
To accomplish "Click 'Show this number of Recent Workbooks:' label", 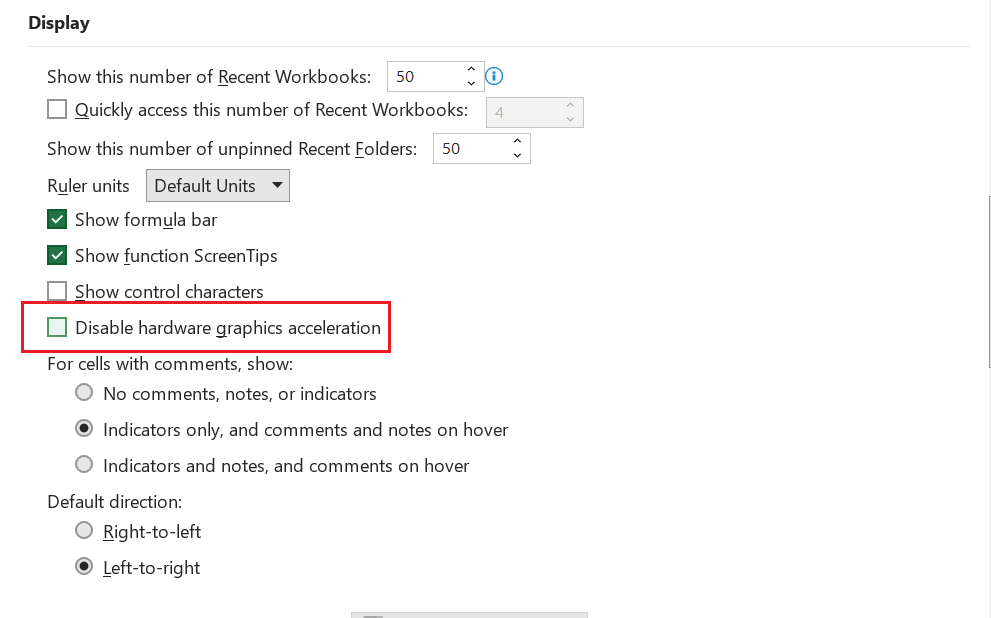I will 209,76.
